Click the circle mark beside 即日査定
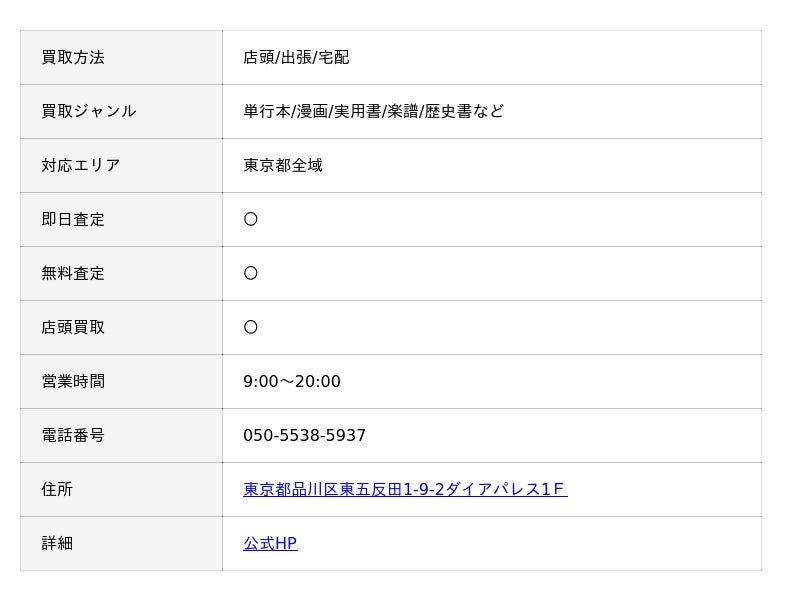This screenshot has height=601, width=800. (x=251, y=219)
